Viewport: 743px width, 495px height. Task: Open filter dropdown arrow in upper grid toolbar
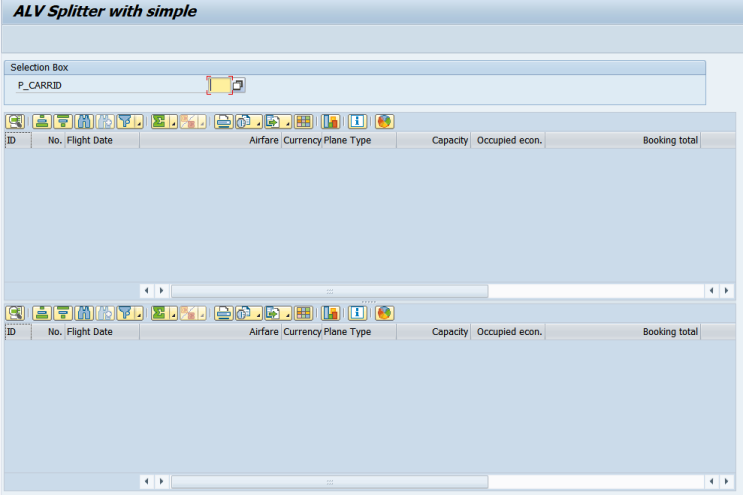click(139, 122)
